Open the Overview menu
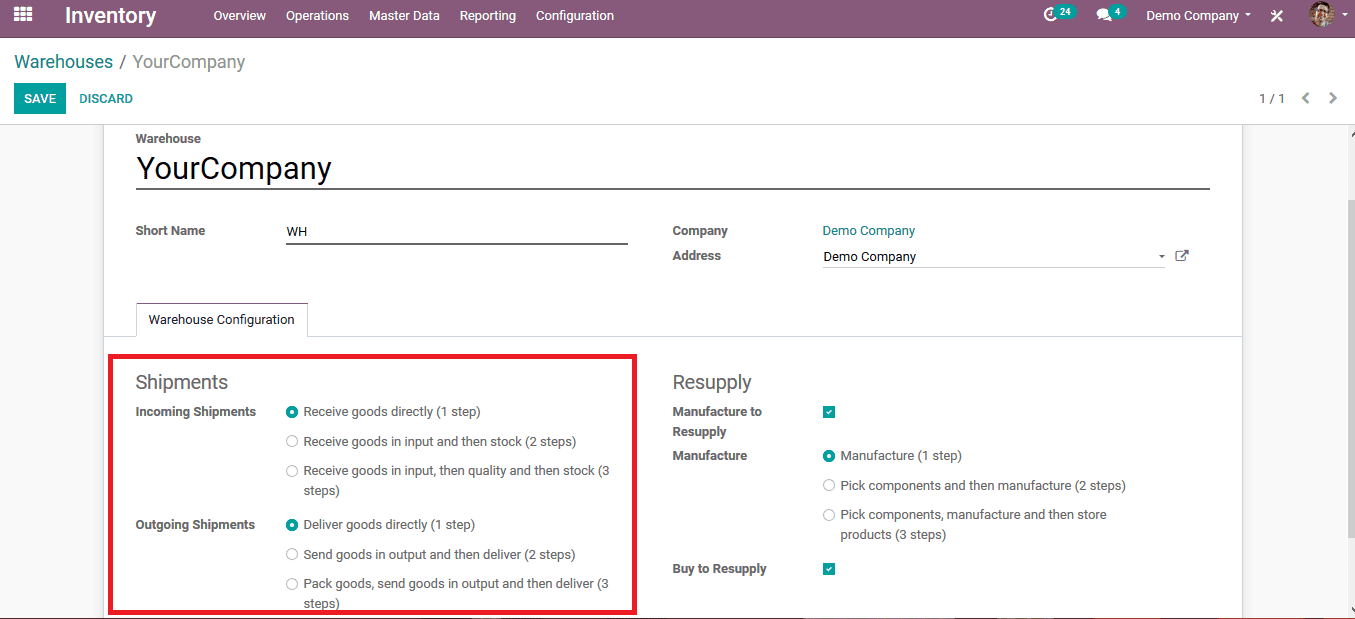This screenshot has height=619, width=1355. (240, 16)
